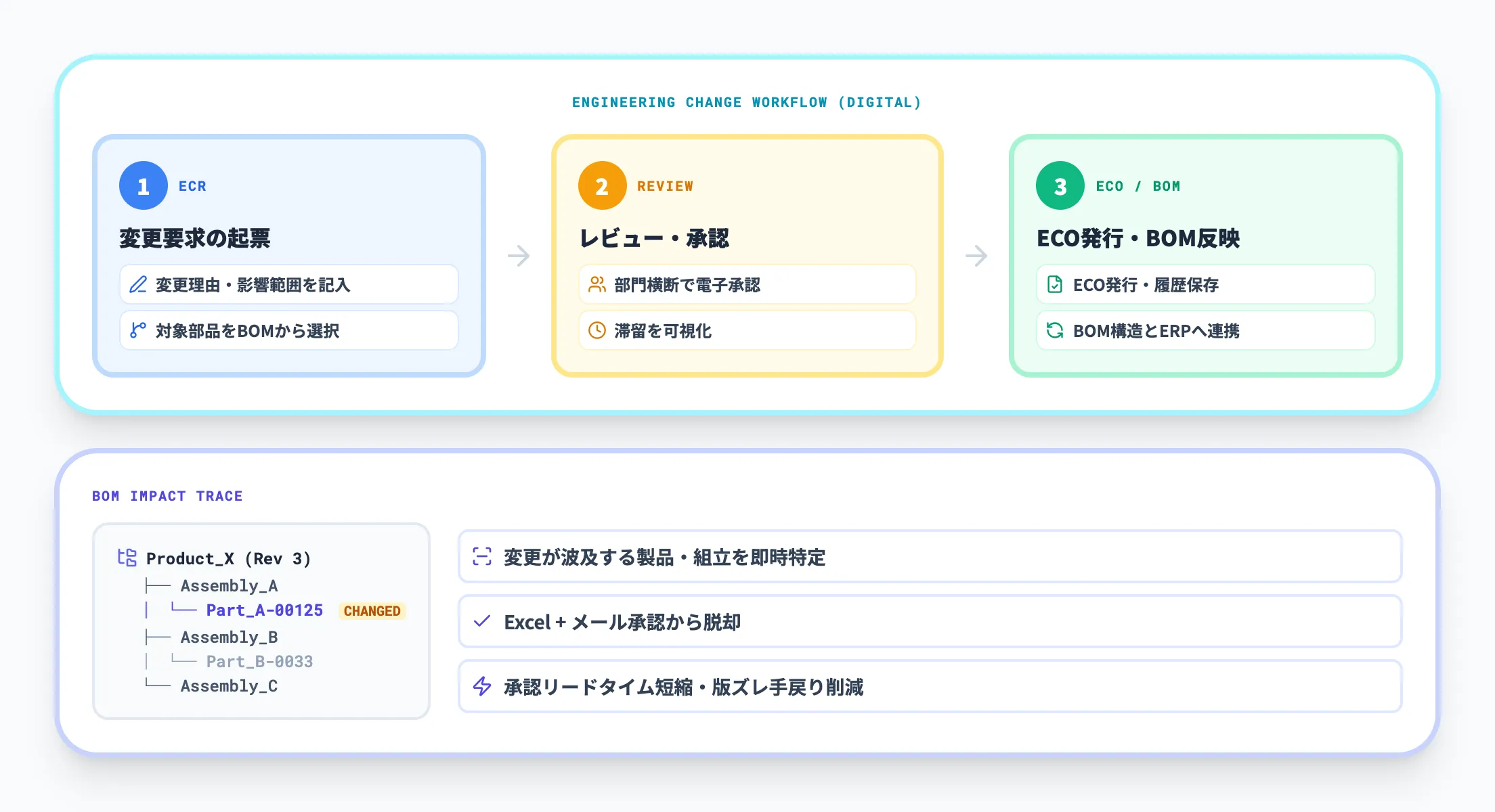The width and height of the screenshot is (1495, 812).
Task: Click the scan icon beside 変更が波及する製品・組立を即時特定
Action: coord(482,557)
